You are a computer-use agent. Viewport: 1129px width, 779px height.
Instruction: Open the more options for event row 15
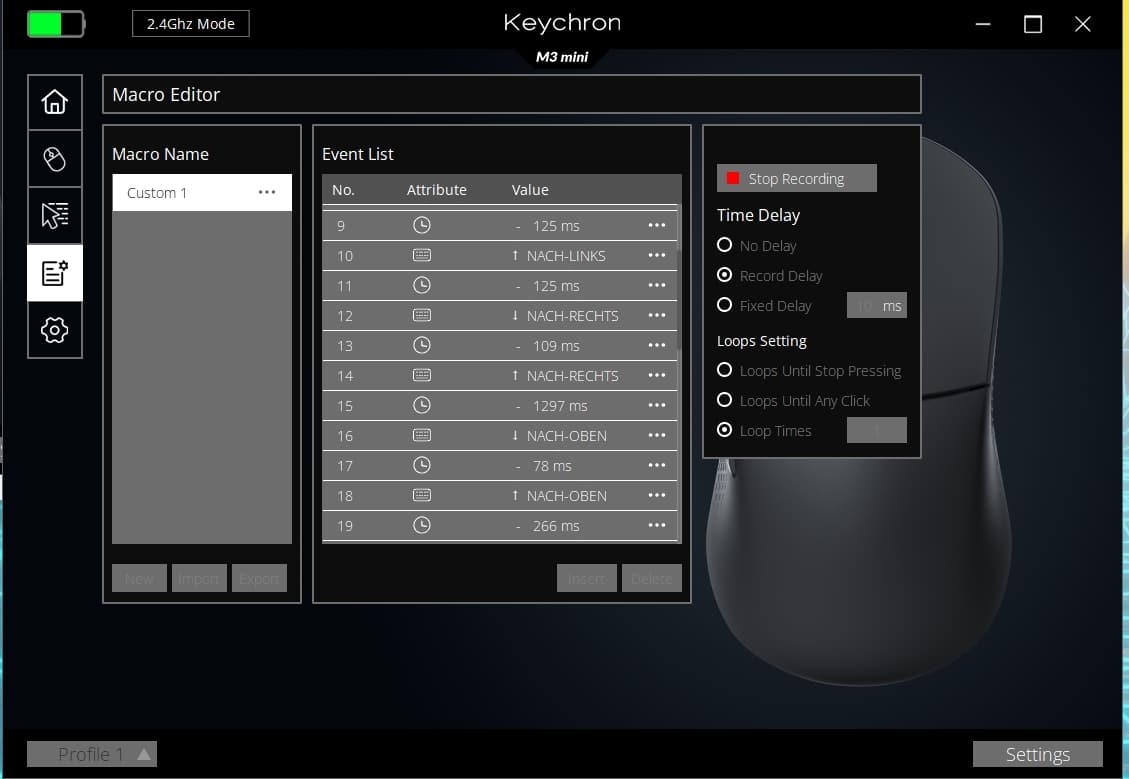coord(656,405)
